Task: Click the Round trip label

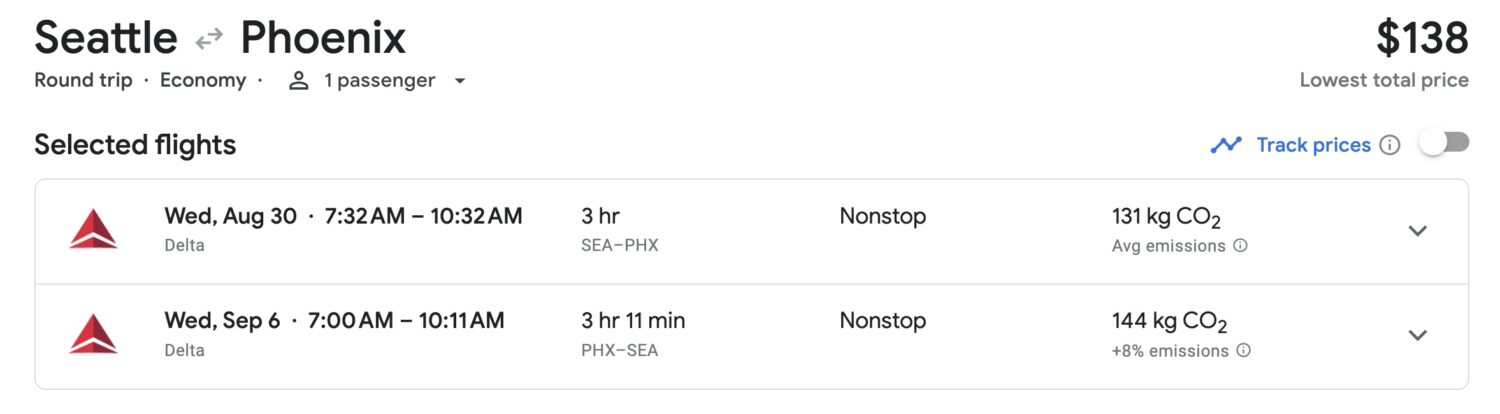Action: coord(83,81)
